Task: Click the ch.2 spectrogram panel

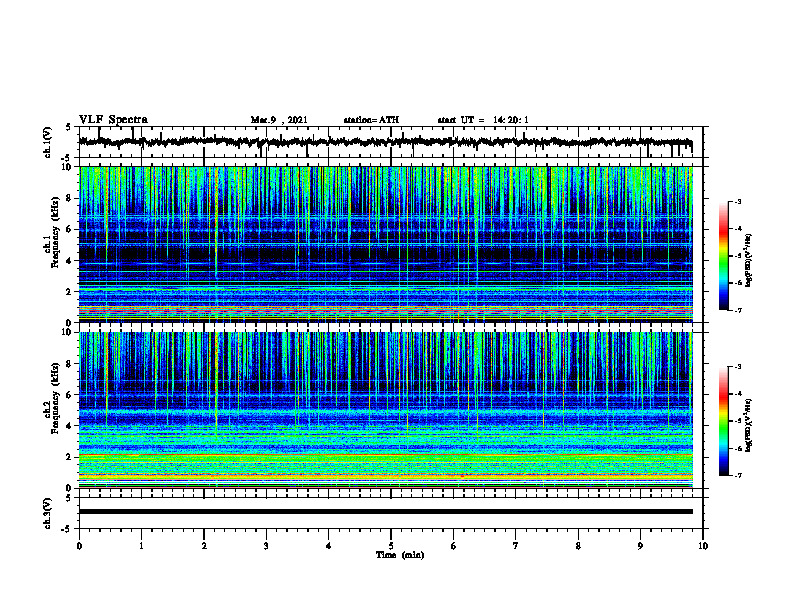Action: 386,410
